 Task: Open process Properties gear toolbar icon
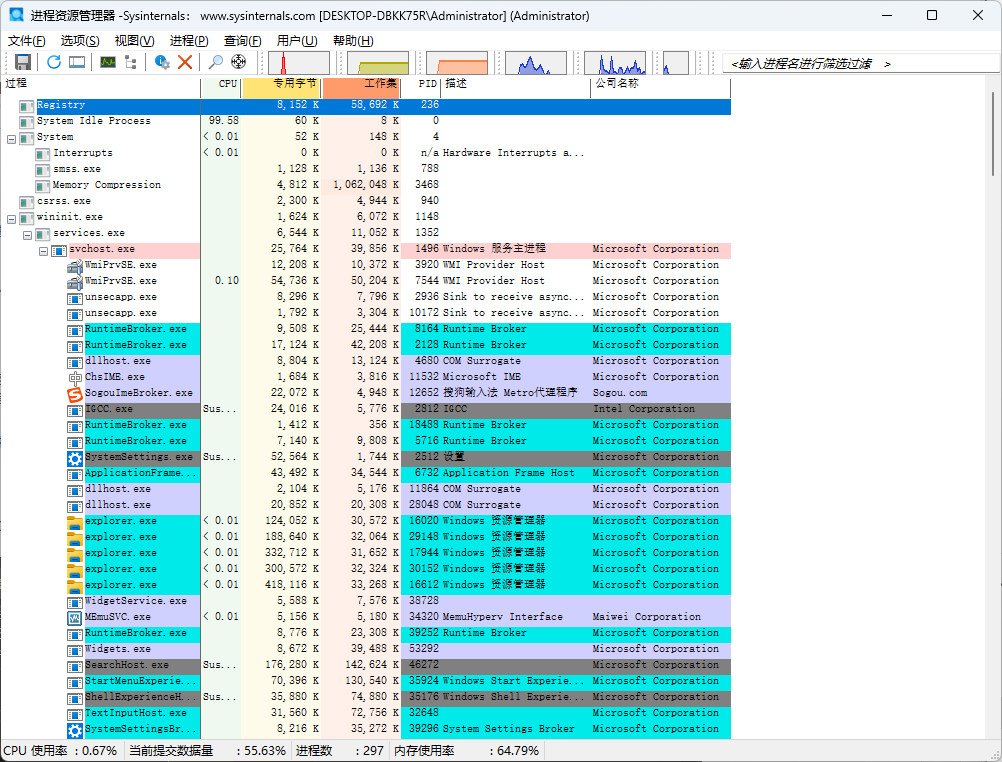point(162,62)
